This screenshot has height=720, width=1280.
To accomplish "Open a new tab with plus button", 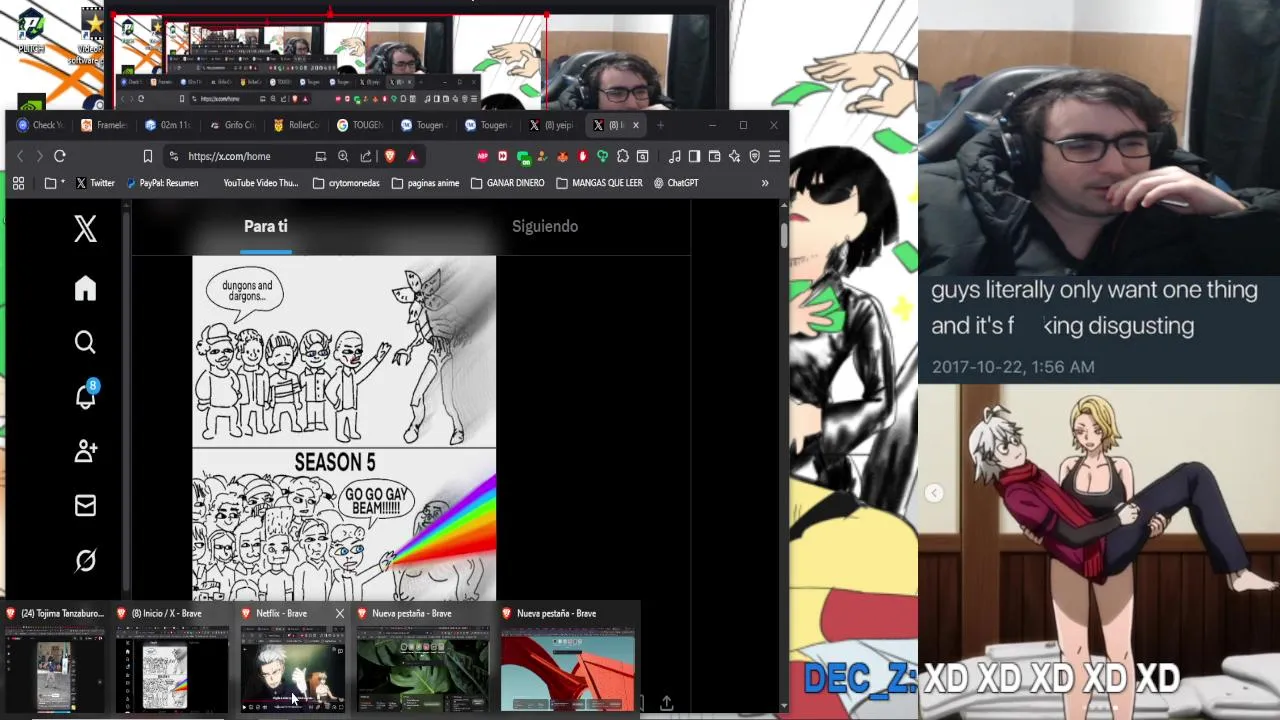I will coord(660,125).
